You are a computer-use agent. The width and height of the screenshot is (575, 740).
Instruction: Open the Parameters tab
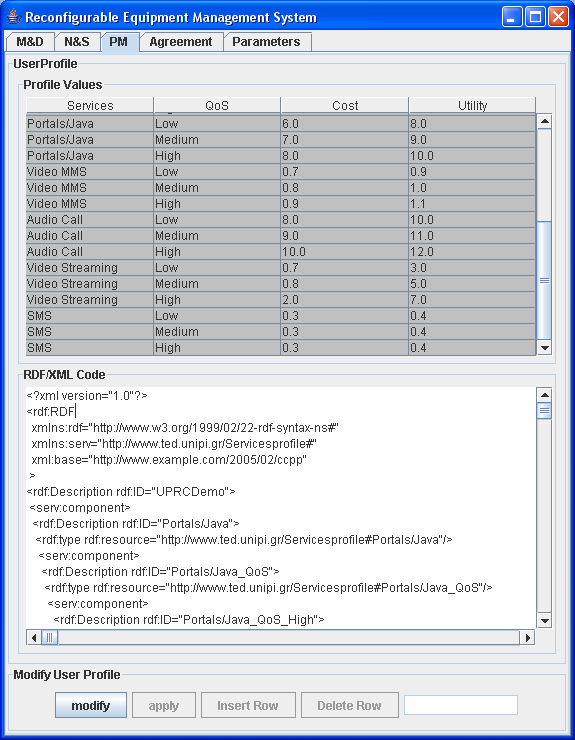click(x=266, y=42)
